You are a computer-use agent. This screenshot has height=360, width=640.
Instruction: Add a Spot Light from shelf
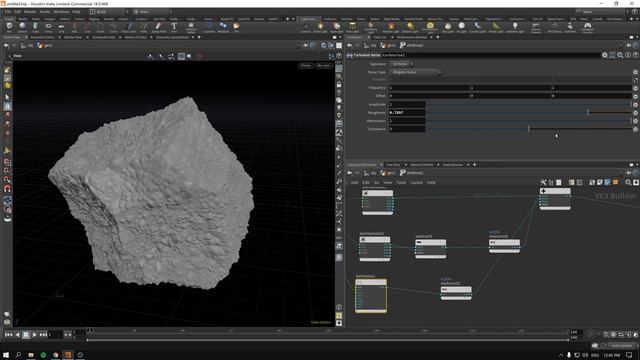(x=337, y=27)
